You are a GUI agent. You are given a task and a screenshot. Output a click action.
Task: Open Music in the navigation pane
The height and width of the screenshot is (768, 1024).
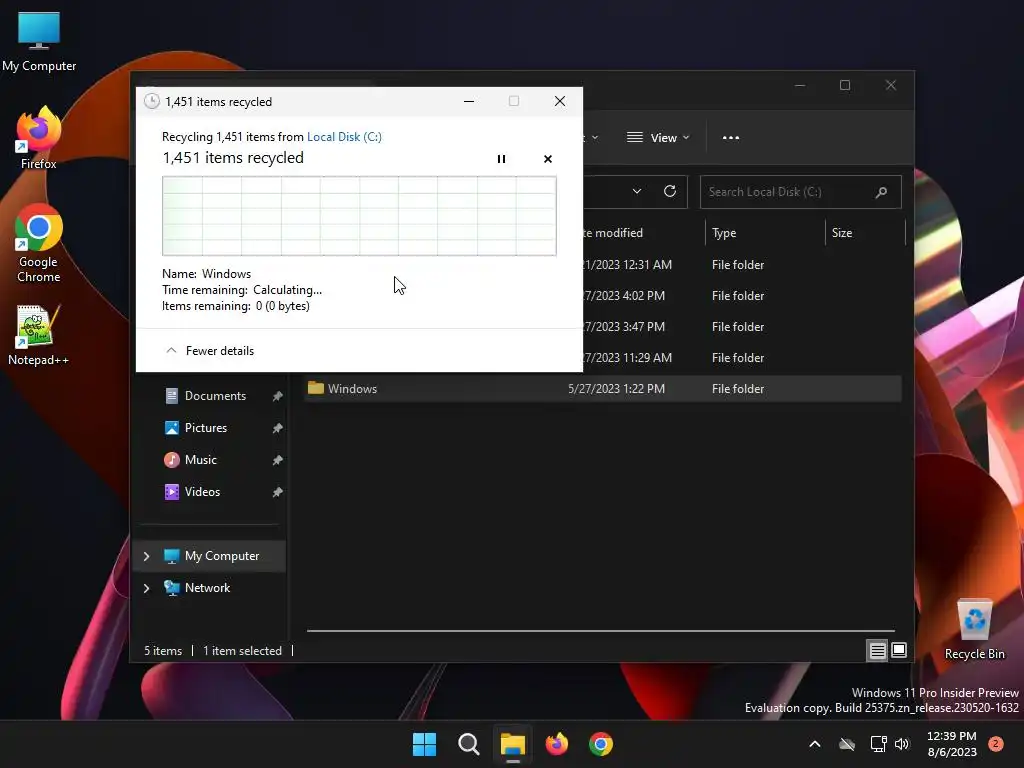pyautogui.click(x=200, y=460)
